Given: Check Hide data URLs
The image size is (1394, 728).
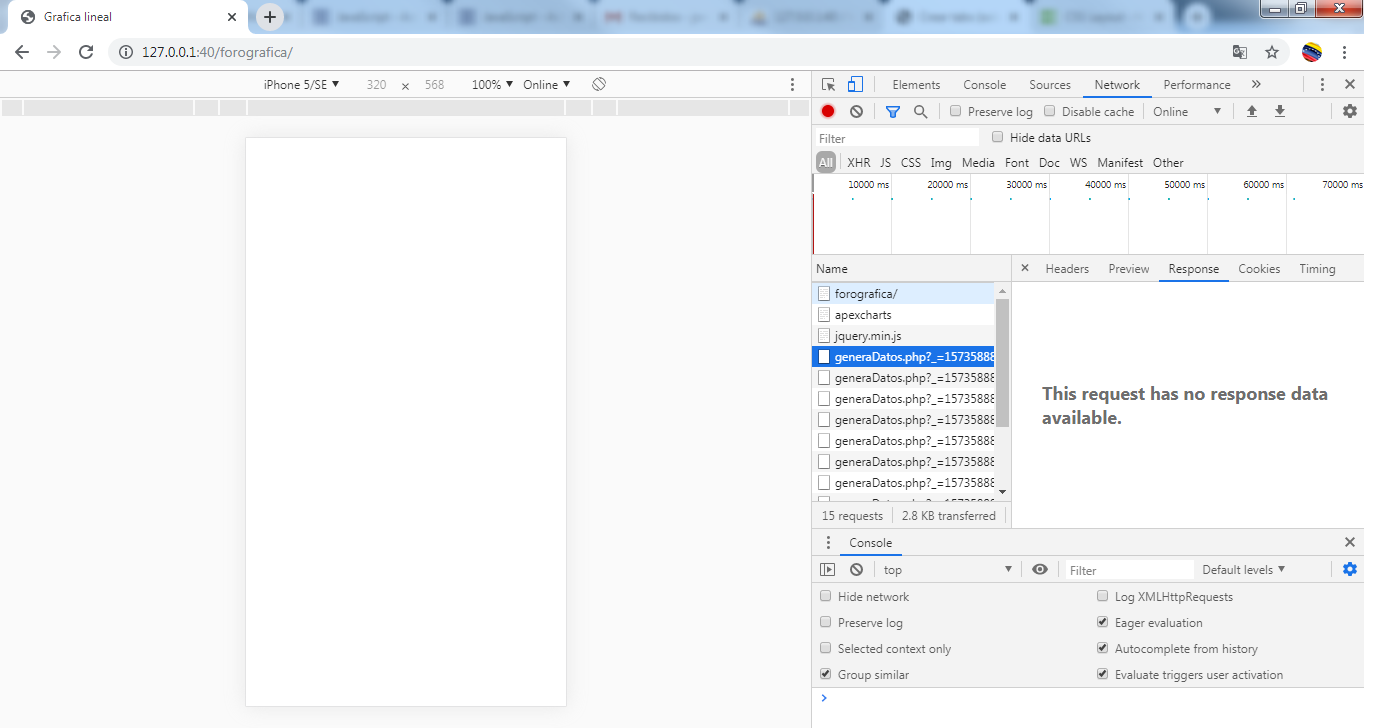Looking at the screenshot, I should coord(997,137).
